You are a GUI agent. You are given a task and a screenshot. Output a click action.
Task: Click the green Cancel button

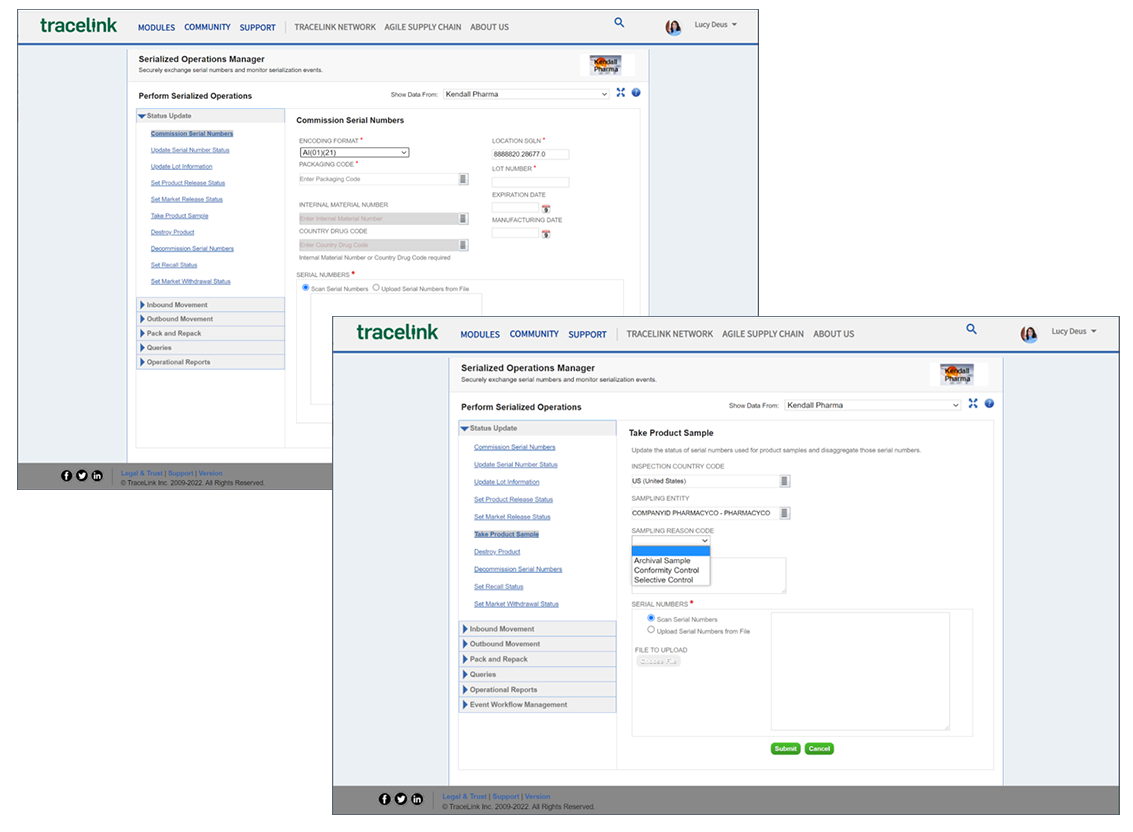click(x=819, y=749)
